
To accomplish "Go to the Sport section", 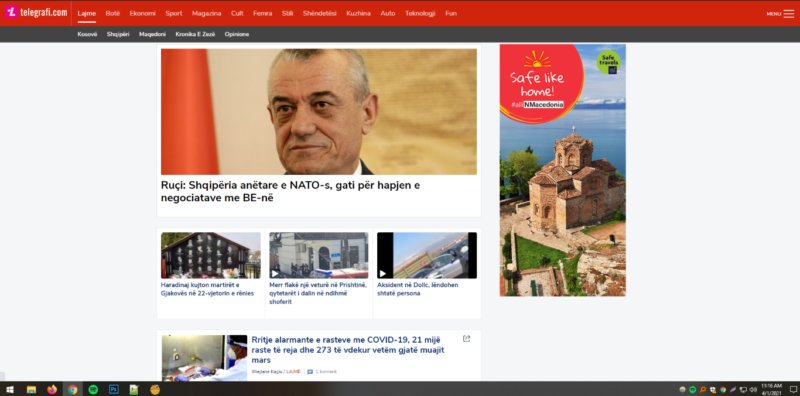I will pos(173,13).
